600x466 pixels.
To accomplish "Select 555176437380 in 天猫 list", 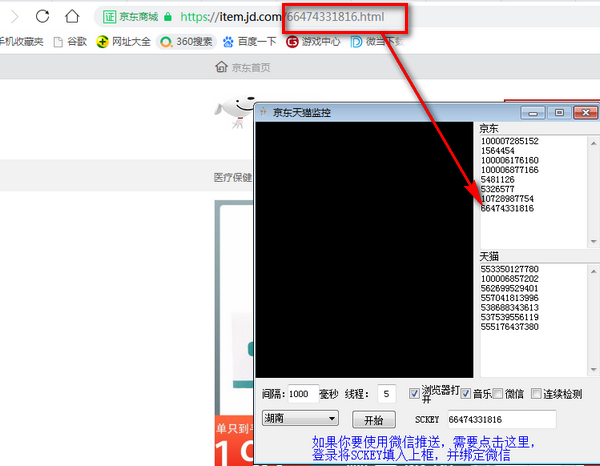I will pyautogui.click(x=510, y=327).
